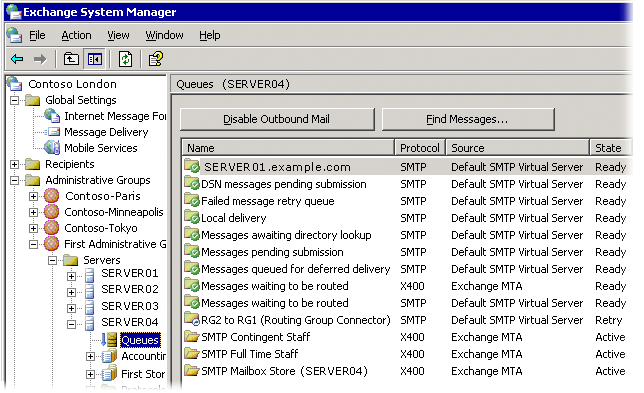Expand the Contoso-Minneapolis group

point(33,212)
